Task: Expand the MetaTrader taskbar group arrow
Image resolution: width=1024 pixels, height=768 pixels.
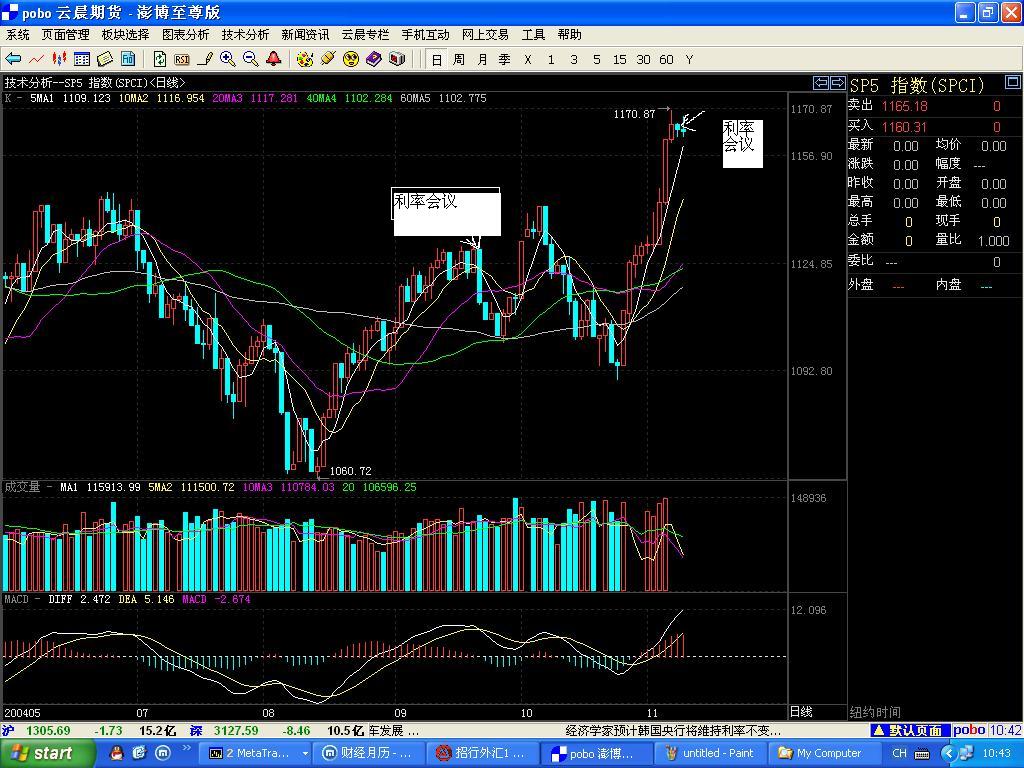Action: (x=304, y=754)
